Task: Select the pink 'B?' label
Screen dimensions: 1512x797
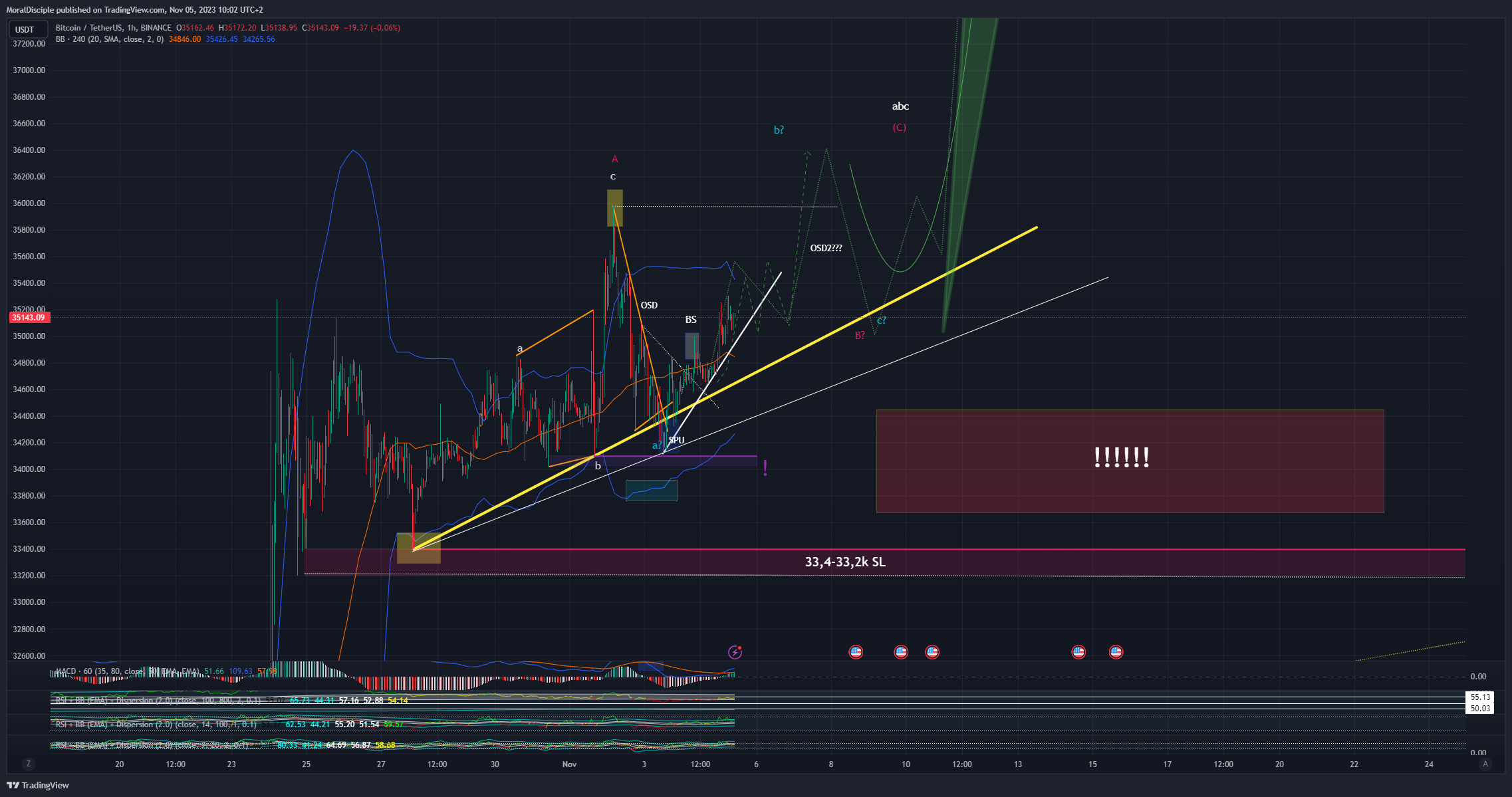Action: pos(860,336)
